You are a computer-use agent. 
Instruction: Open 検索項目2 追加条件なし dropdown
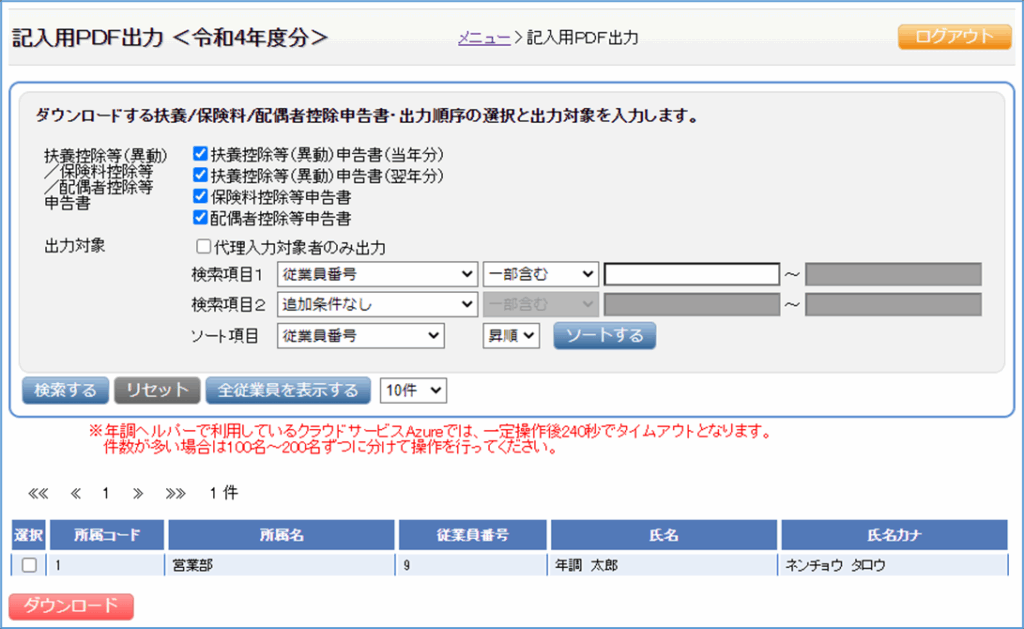(377, 304)
